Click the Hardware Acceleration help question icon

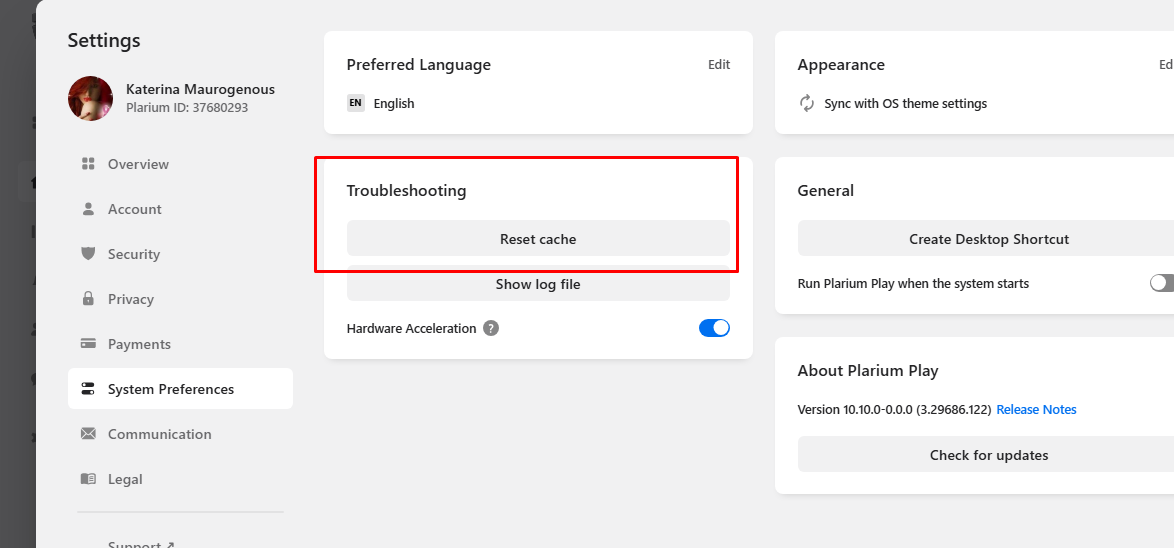[491, 328]
